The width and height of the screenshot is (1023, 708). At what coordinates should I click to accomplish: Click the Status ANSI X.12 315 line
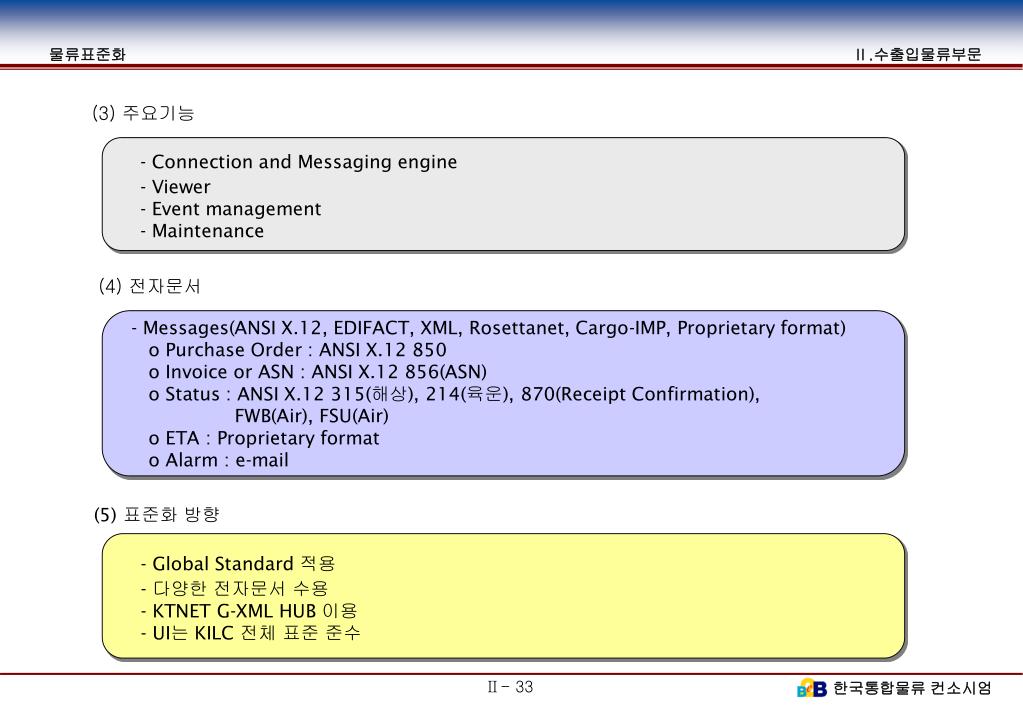pos(454,394)
